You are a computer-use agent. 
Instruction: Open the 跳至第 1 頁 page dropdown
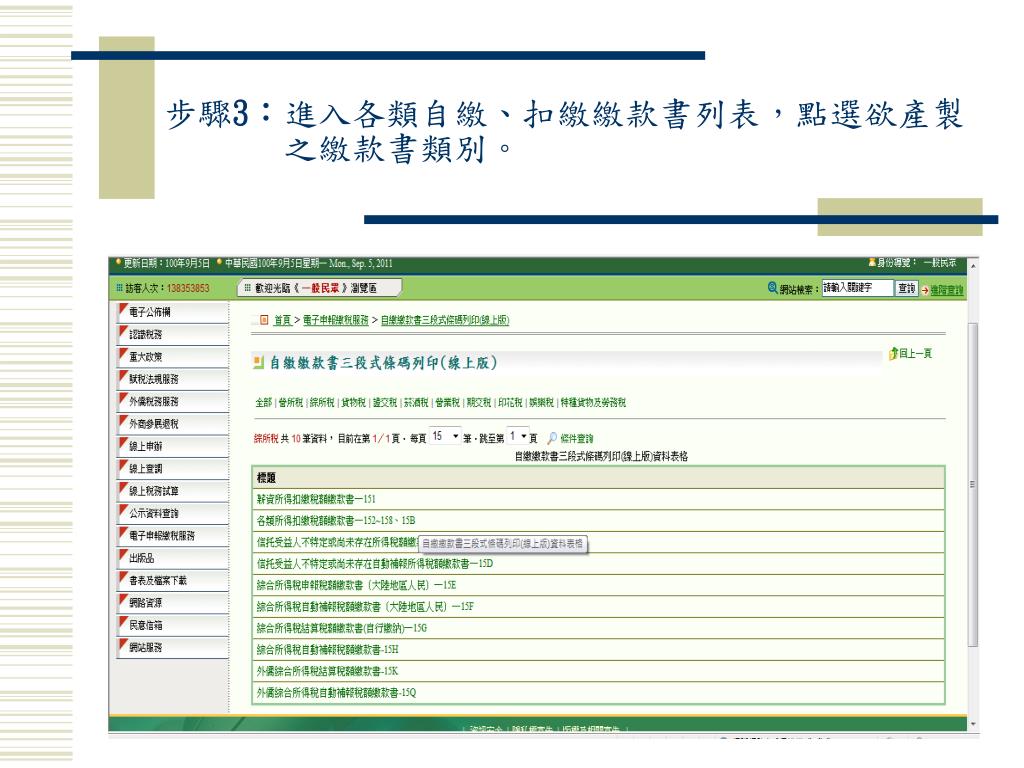(x=518, y=436)
